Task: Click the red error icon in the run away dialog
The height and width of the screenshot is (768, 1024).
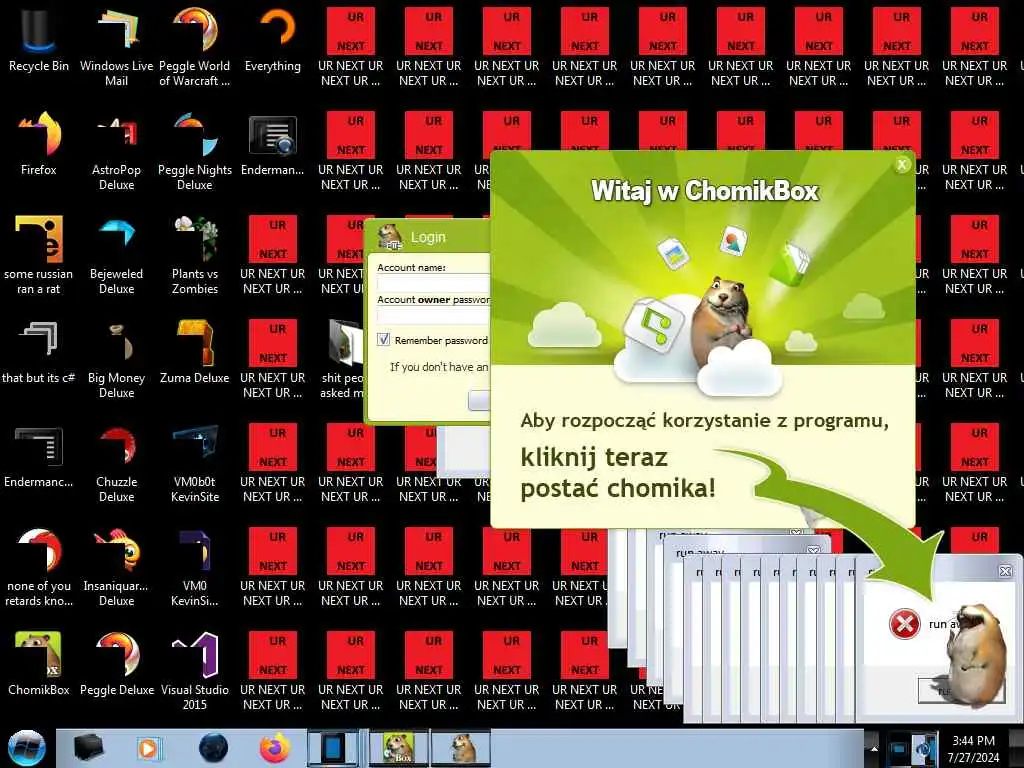Action: 904,624
